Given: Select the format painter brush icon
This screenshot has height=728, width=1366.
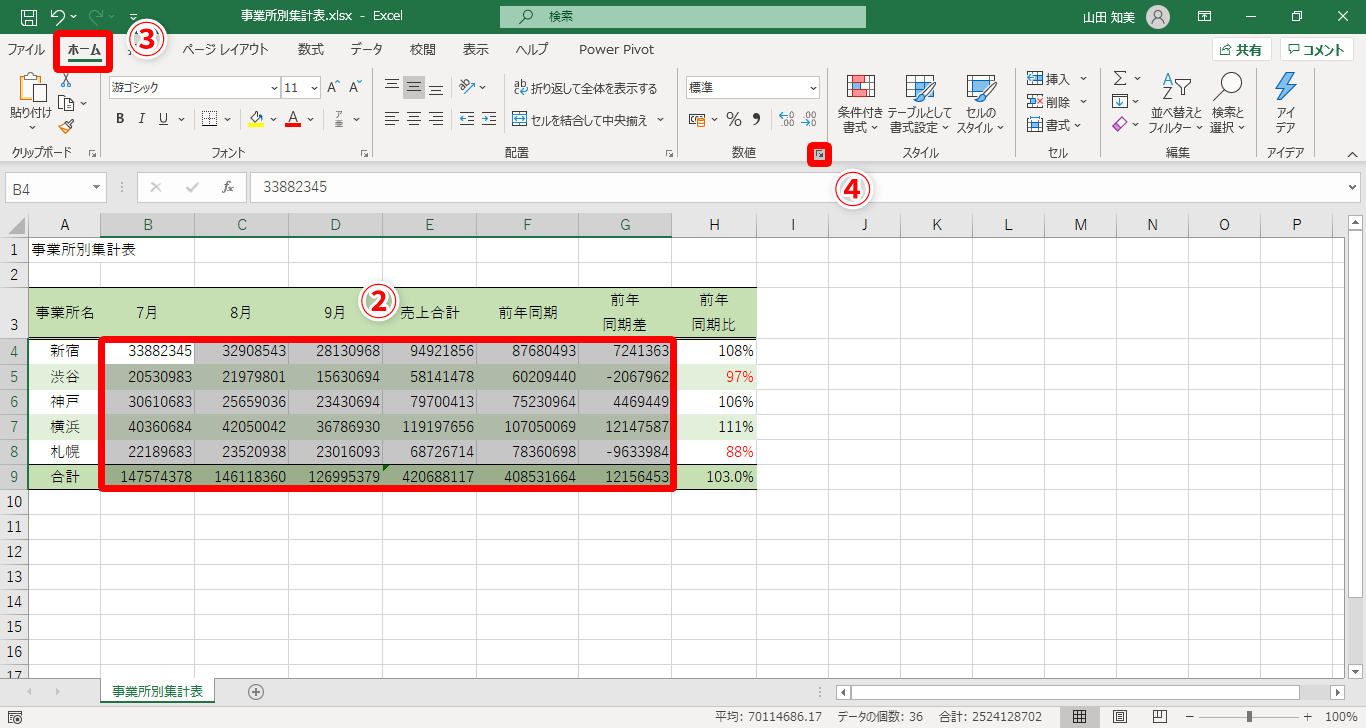Looking at the screenshot, I should pos(66,126).
